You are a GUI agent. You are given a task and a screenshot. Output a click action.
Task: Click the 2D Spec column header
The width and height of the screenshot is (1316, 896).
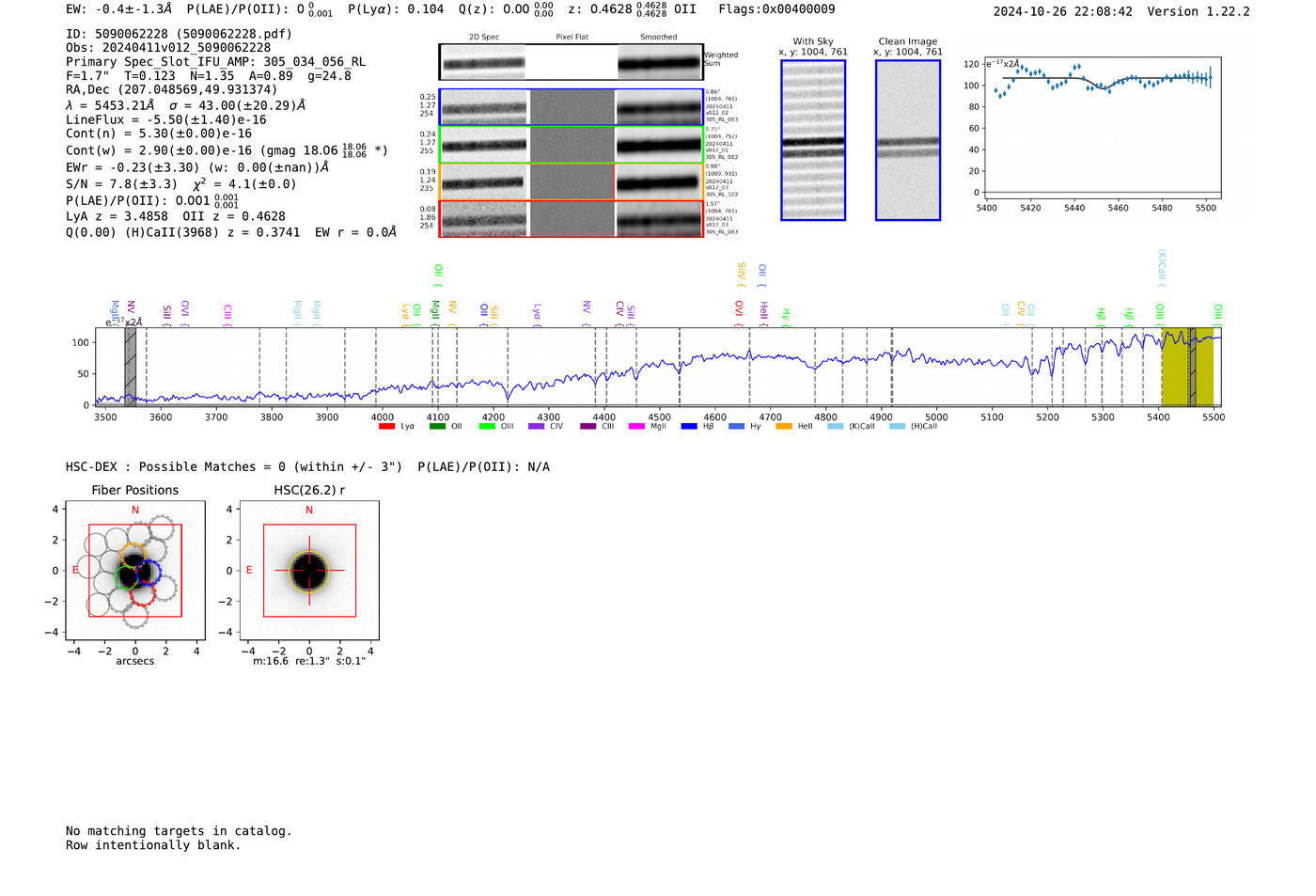click(x=484, y=38)
